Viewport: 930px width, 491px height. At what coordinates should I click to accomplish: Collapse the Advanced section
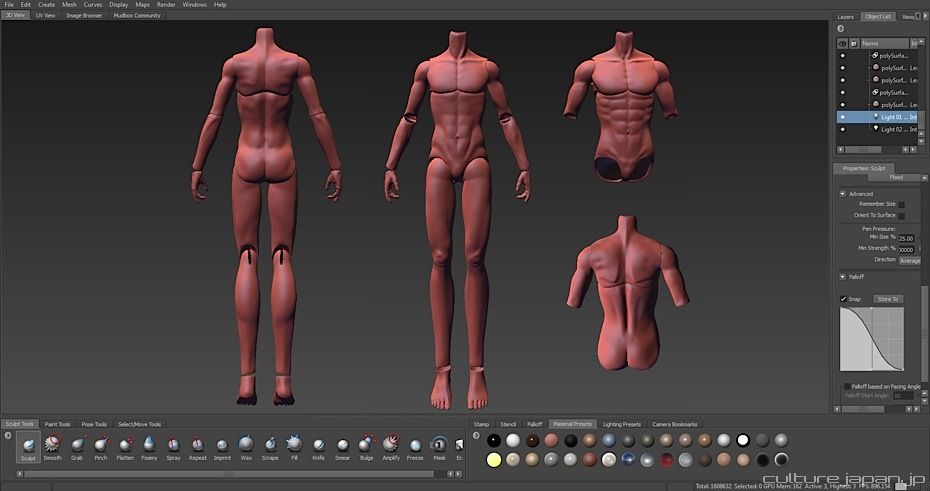pos(842,194)
